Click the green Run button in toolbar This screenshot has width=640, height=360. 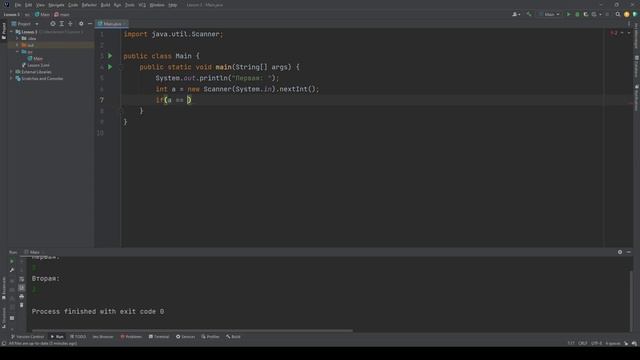pyautogui.click(x=568, y=14)
